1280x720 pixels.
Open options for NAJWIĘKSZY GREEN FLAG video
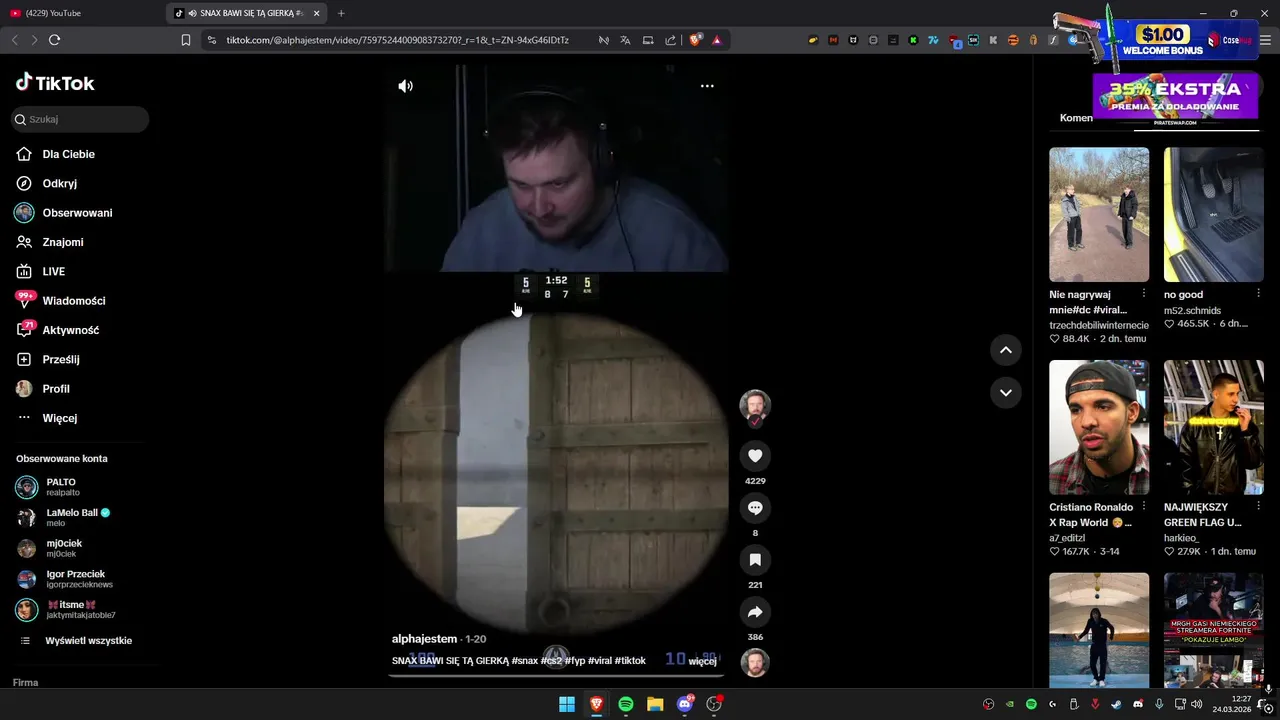click(1259, 507)
